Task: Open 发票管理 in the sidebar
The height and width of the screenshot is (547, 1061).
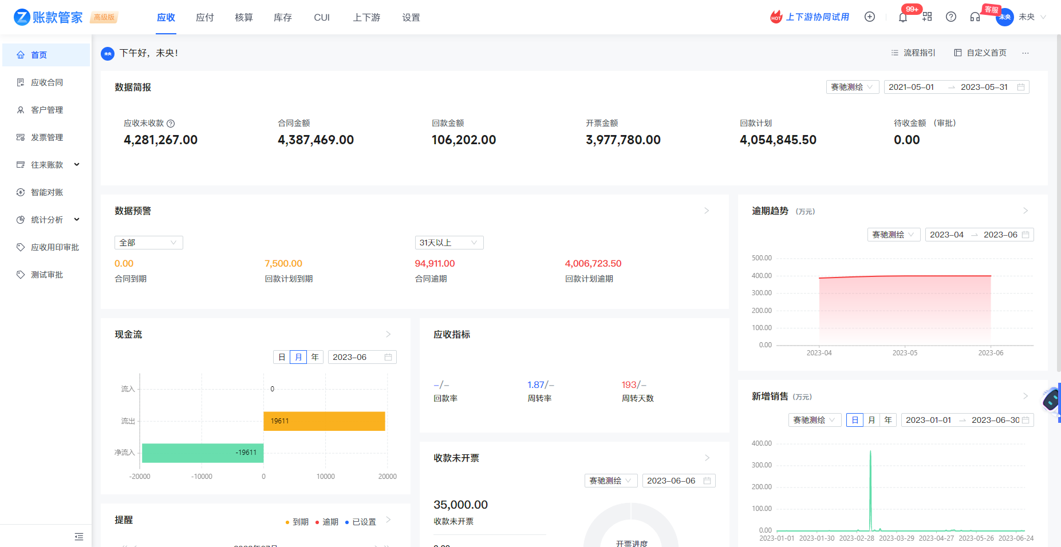Action: [46, 137]
